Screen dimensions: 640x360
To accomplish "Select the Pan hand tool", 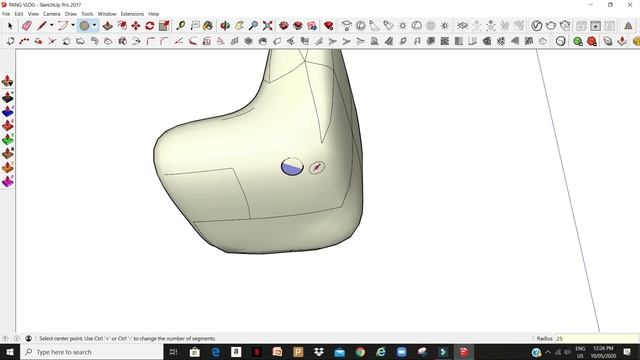I will pyautogui.click(x=239, y=26).
